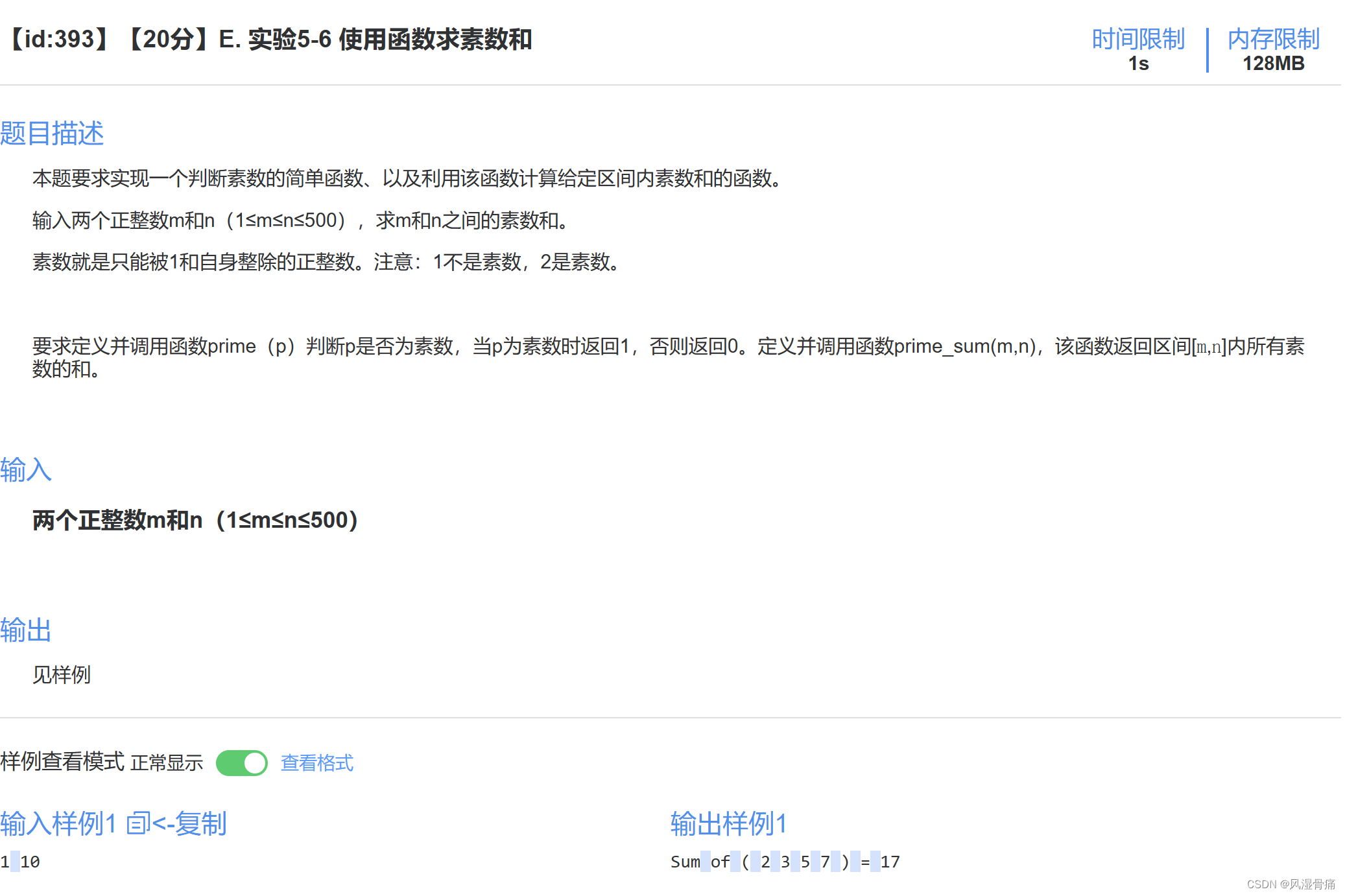The width and height of the screenshot is (1345, 896).
Task: Click the 128MB memory limit value
Action: (x=1273, y=64)
